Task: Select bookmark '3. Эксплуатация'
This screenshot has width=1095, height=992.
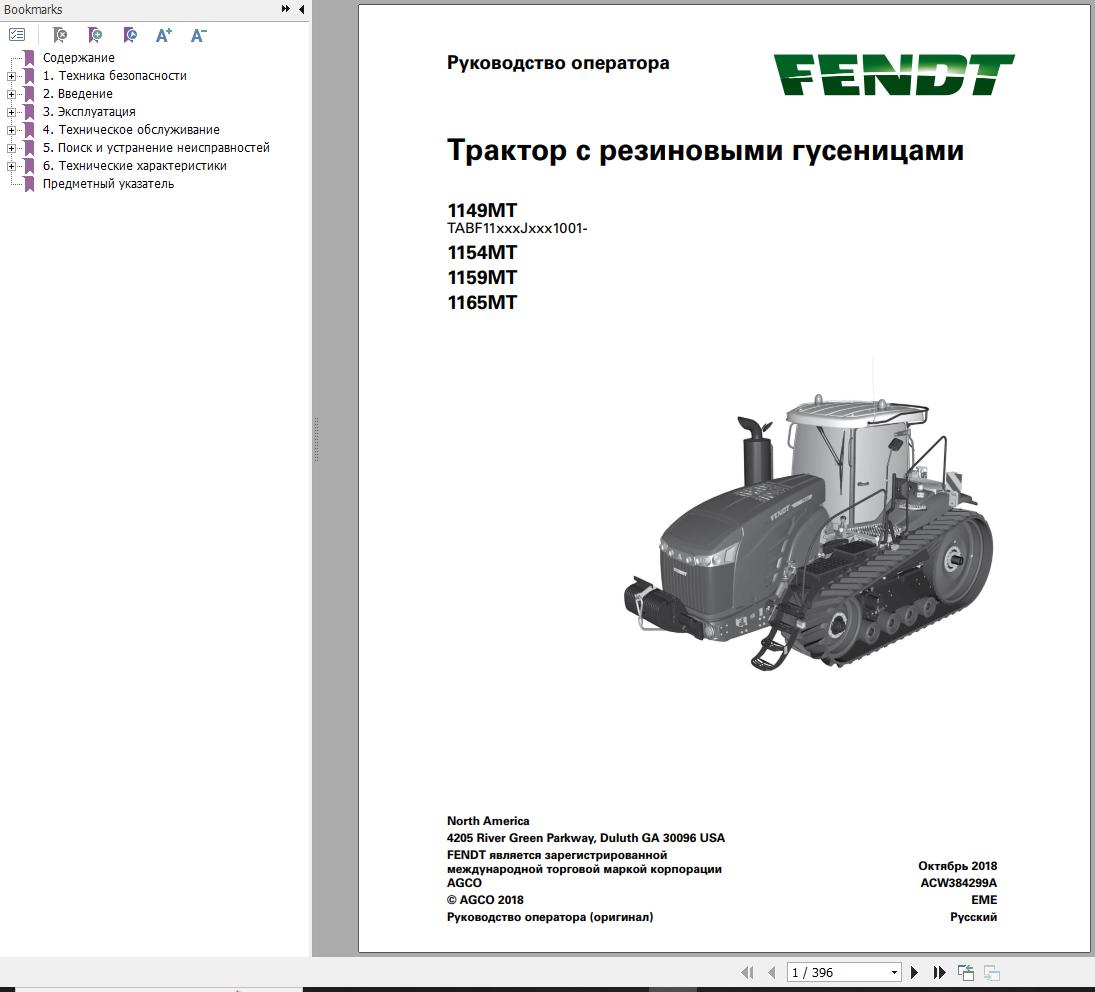Action: click(89, 112)
